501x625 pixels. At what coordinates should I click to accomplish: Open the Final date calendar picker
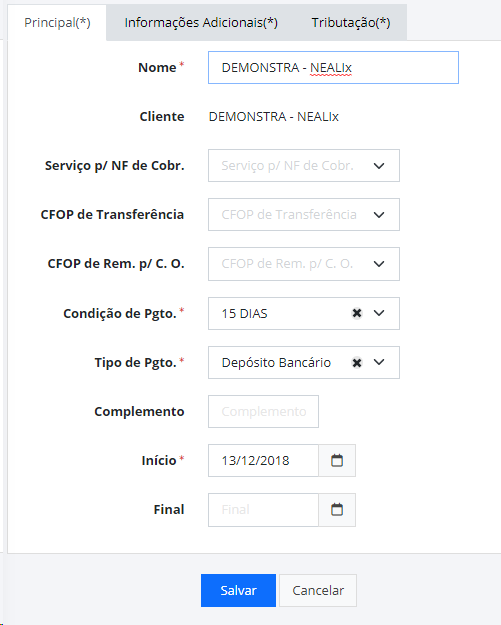(337, 509)
